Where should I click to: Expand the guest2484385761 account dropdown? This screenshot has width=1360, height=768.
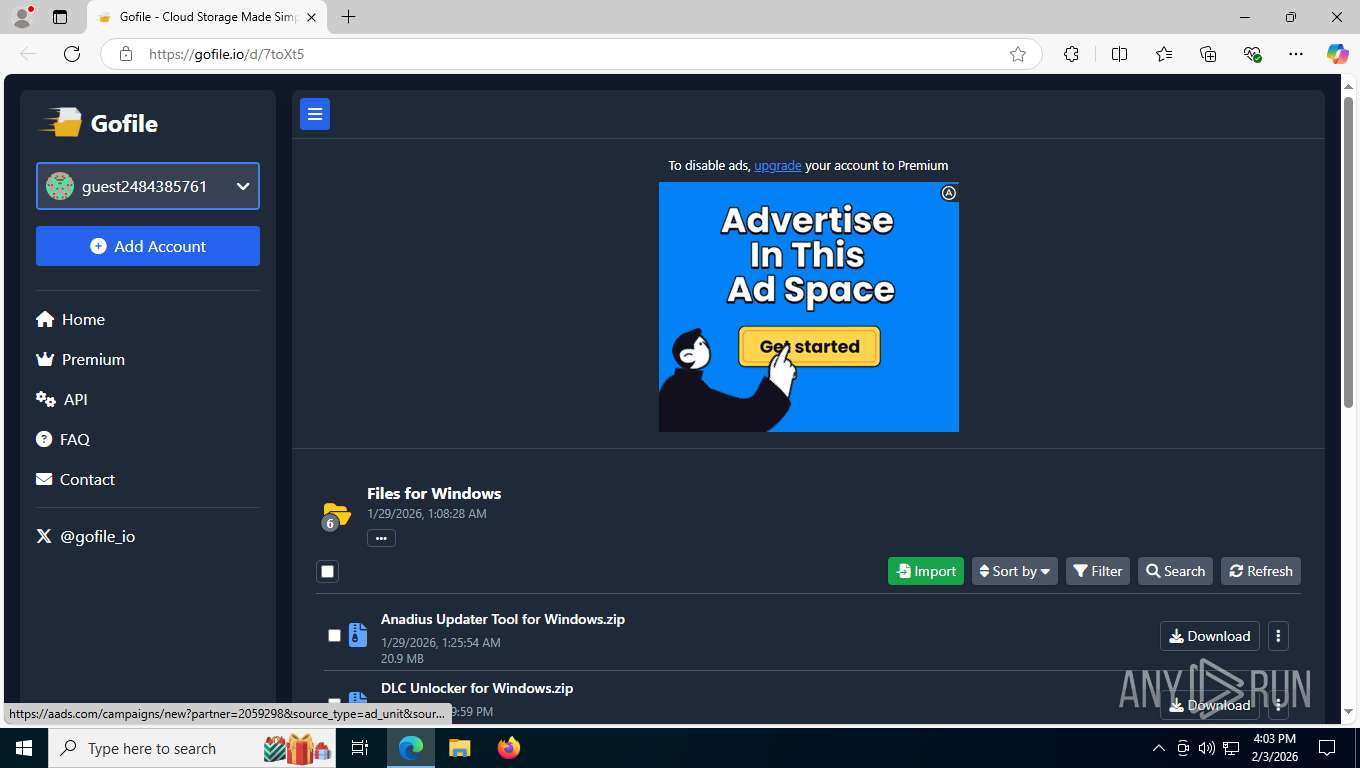[148, 186]
